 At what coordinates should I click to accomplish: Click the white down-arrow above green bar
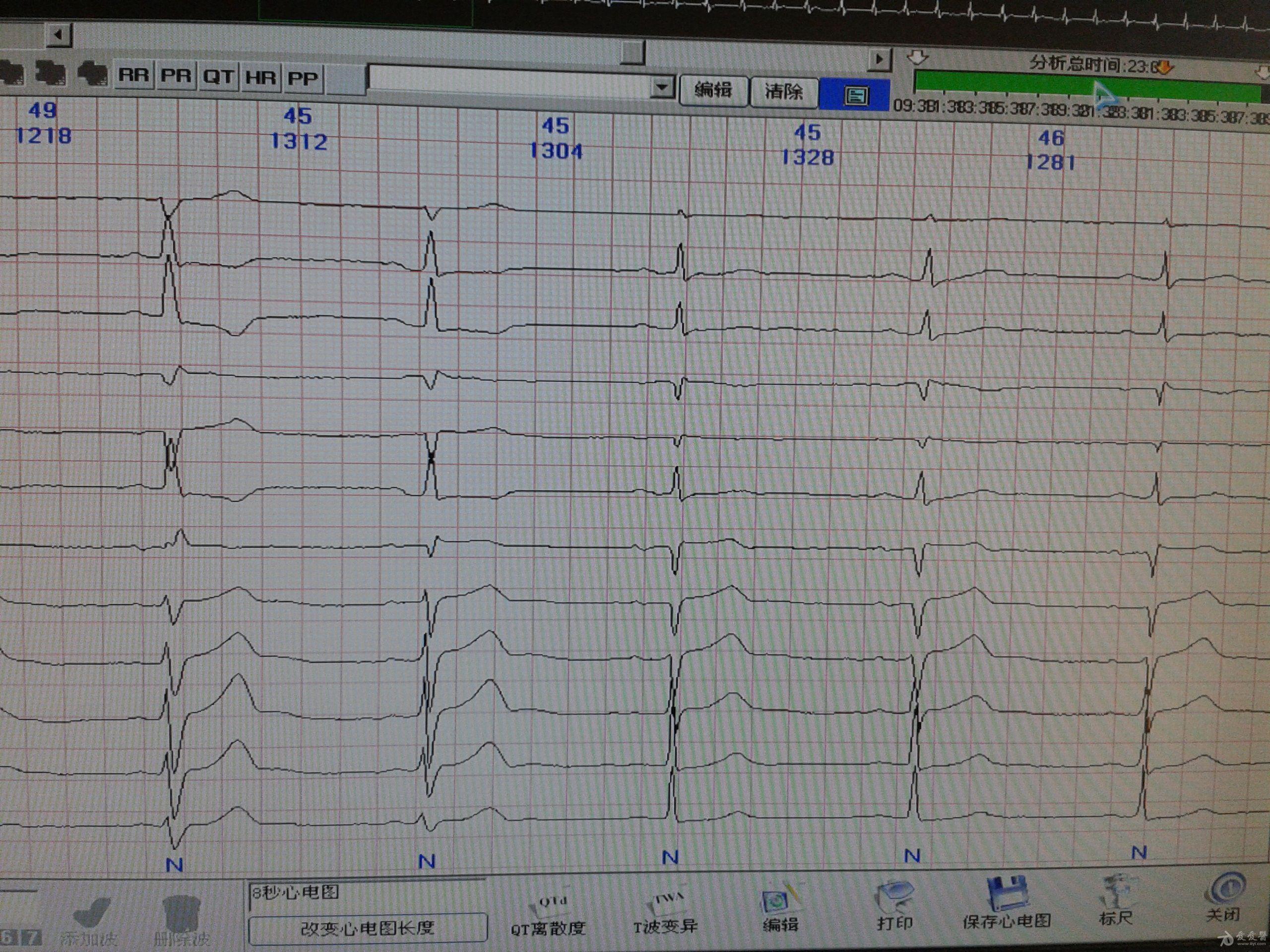918,58
